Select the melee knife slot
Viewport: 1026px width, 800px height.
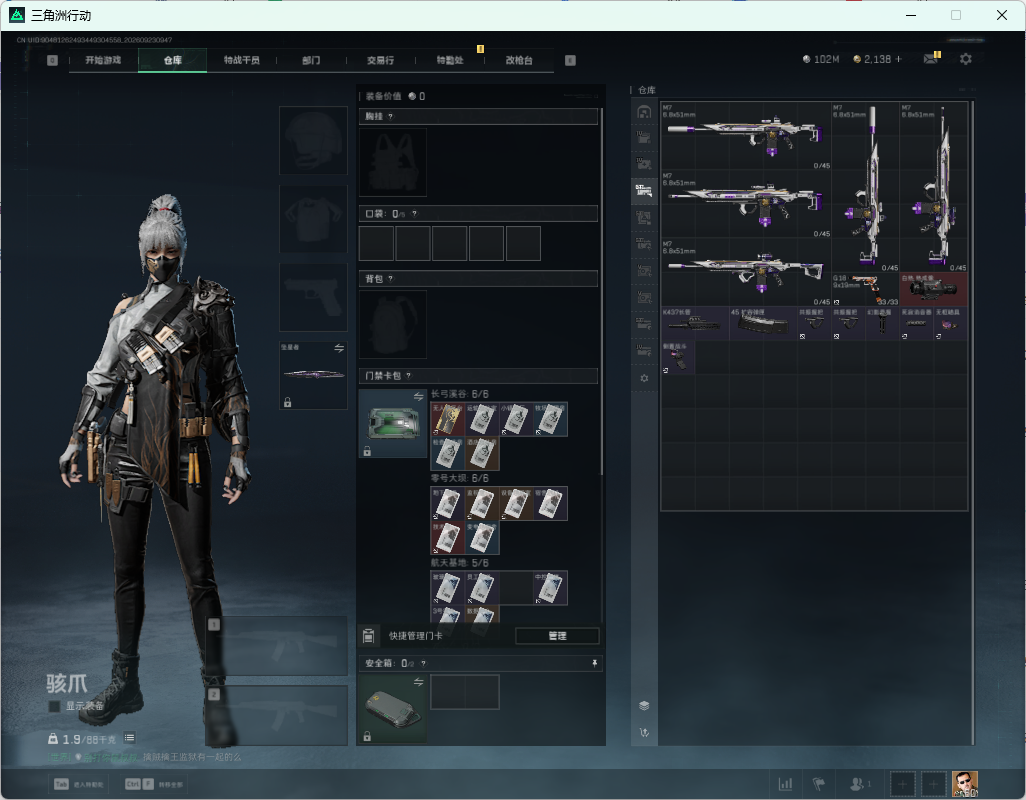[x=313, y=375]
